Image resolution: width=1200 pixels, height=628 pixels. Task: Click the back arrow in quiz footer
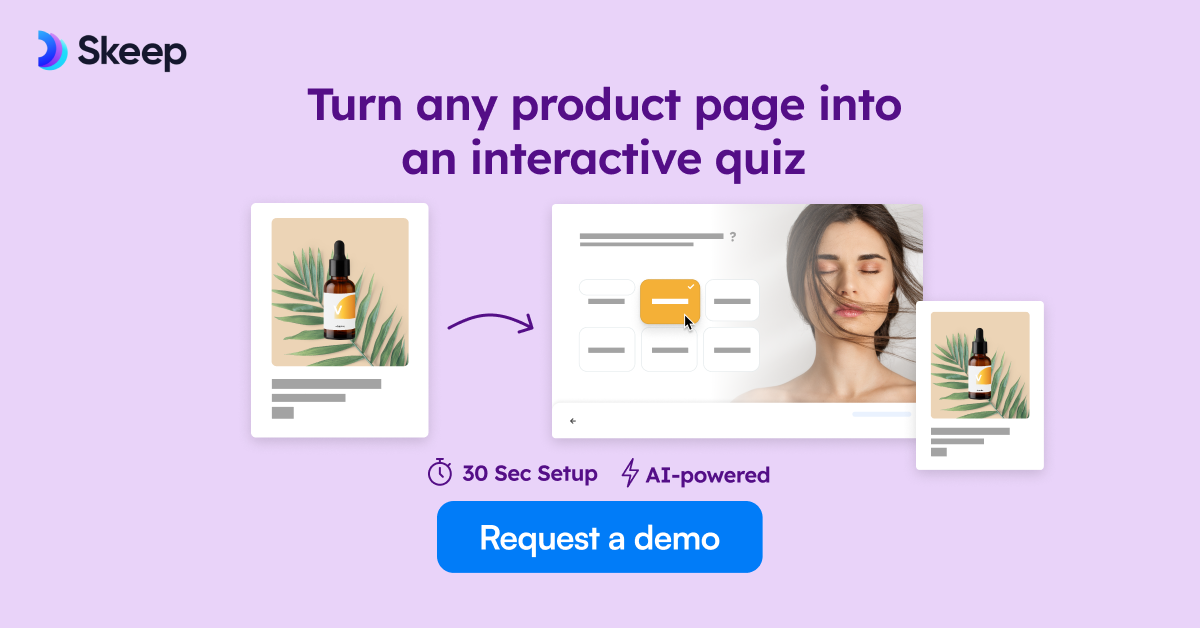(x=573, y=421)
